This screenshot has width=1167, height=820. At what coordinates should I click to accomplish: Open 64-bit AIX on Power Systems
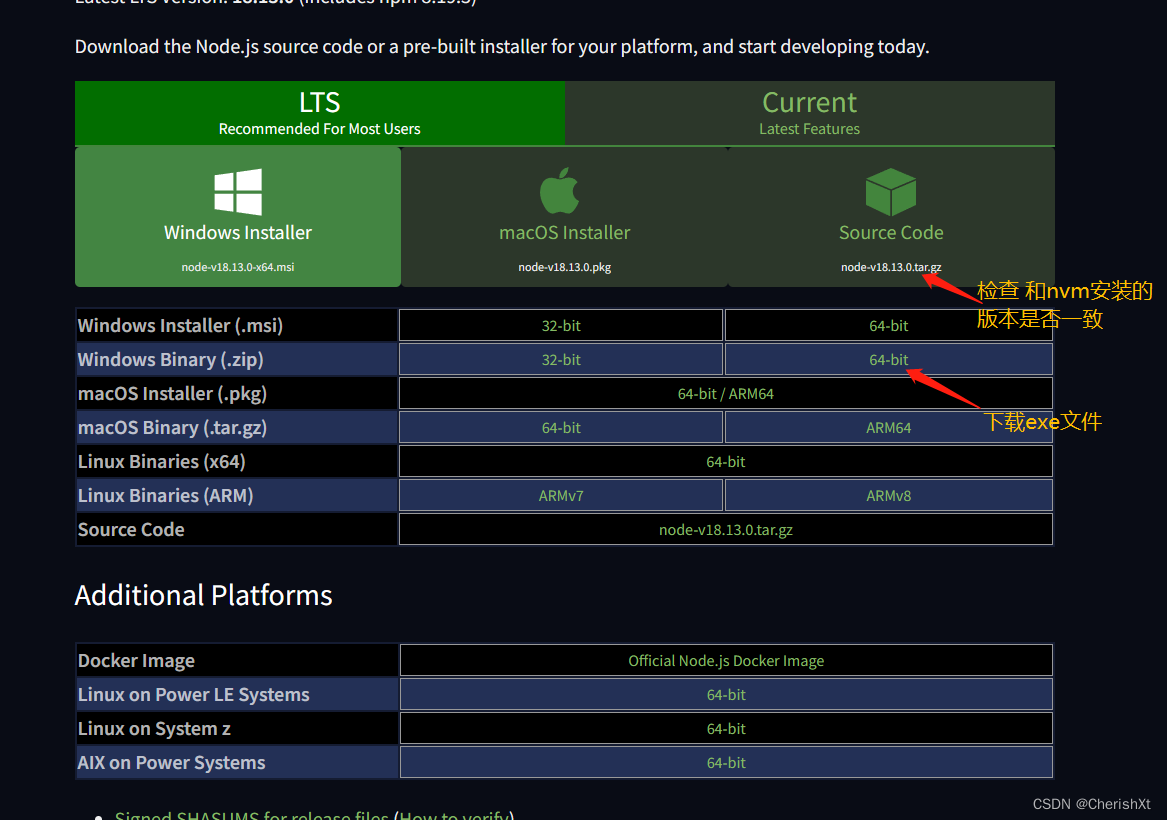(x=726, y=763)
